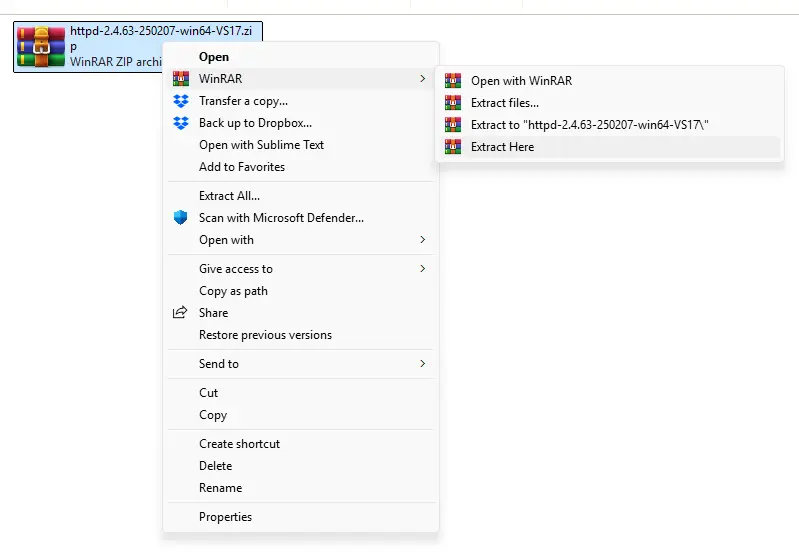Choose Open with WinRAR in submenu
Image resolution: width=799 pixels, height=560 pixels.
coord(609,81)
